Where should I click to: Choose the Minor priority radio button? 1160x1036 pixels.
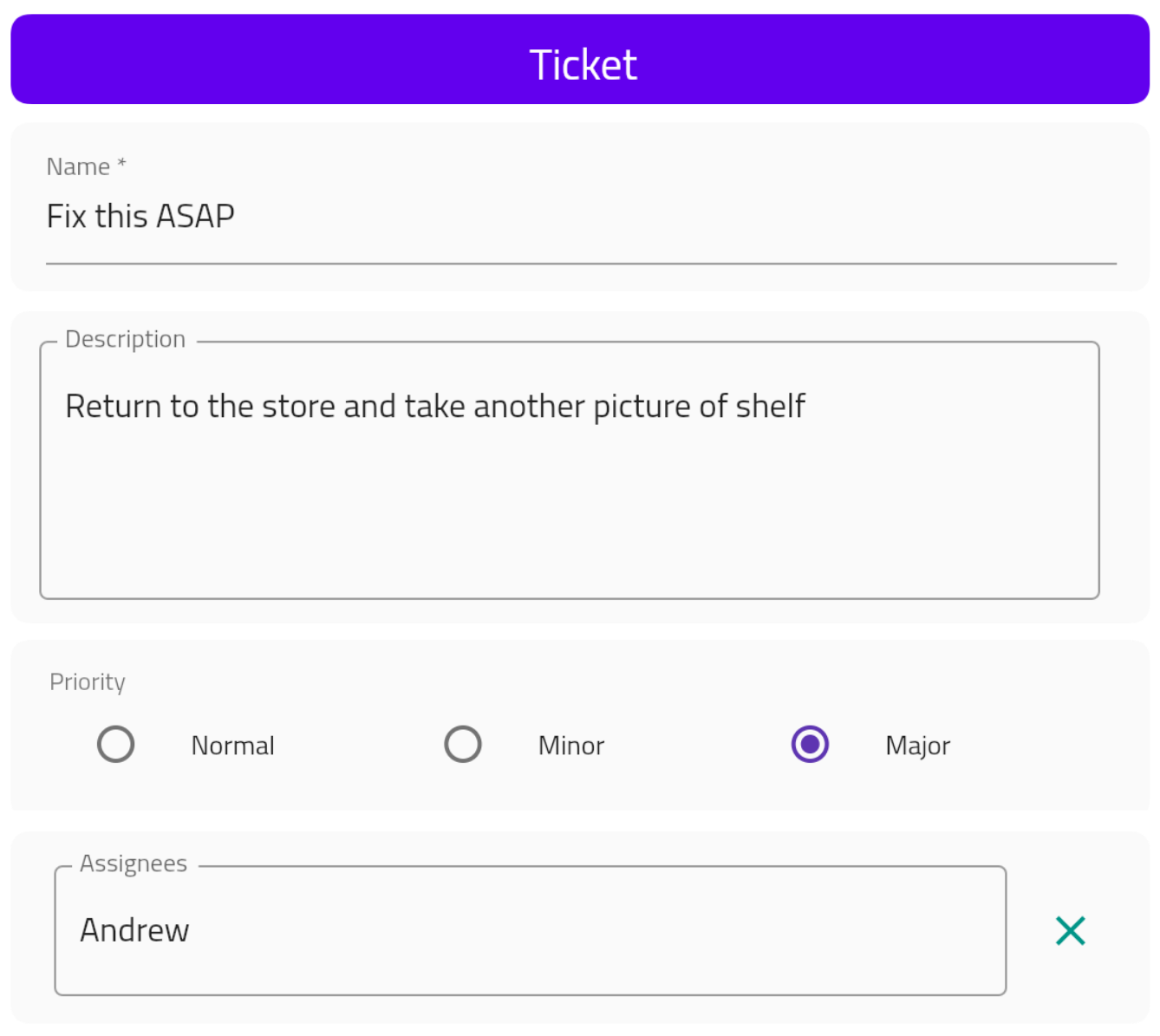463,744
